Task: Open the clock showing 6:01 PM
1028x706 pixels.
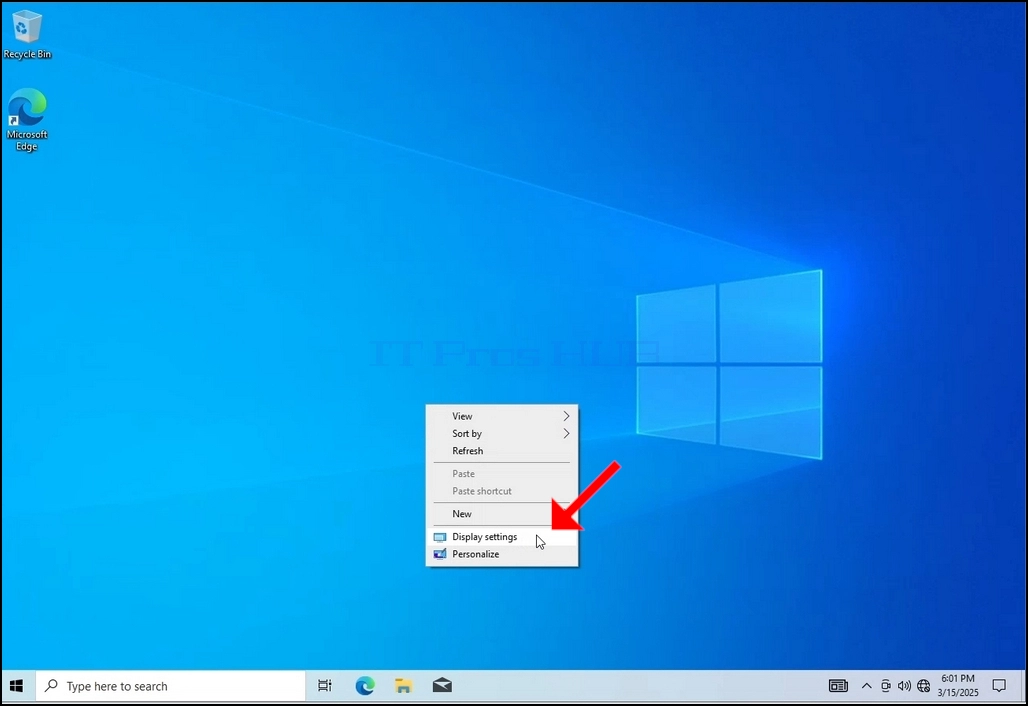Action: click(x=958, y=686)
